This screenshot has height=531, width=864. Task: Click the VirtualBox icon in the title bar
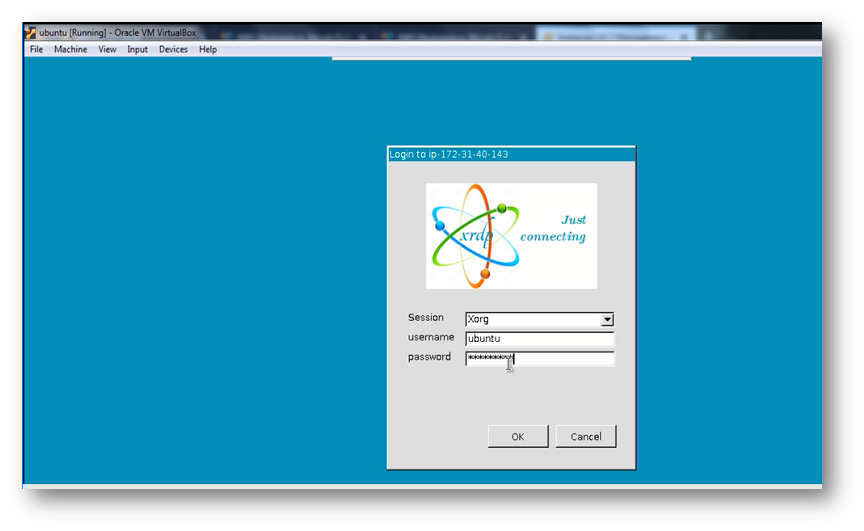pos(31,33)
